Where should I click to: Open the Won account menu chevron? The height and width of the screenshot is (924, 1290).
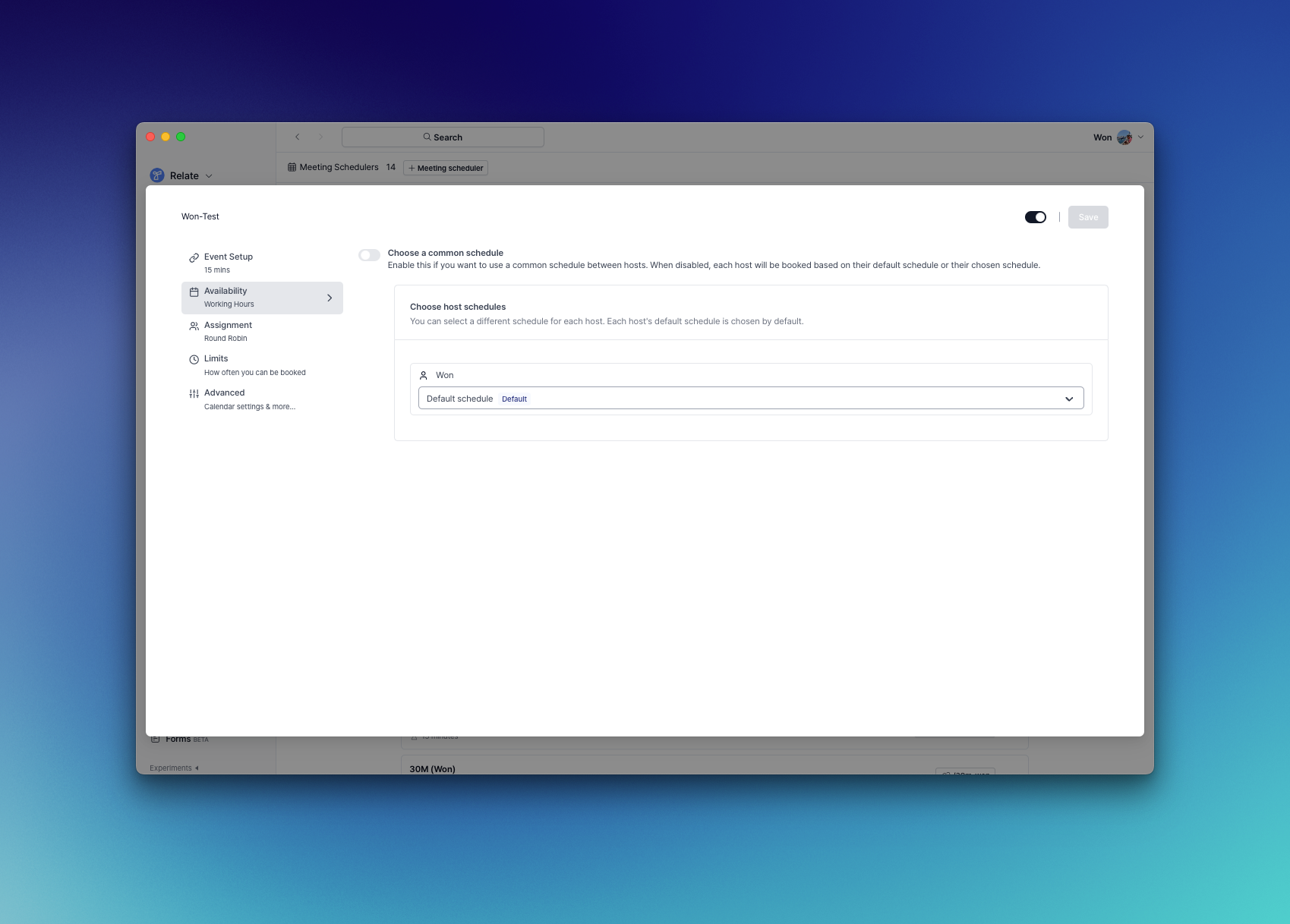[1139, 137]
